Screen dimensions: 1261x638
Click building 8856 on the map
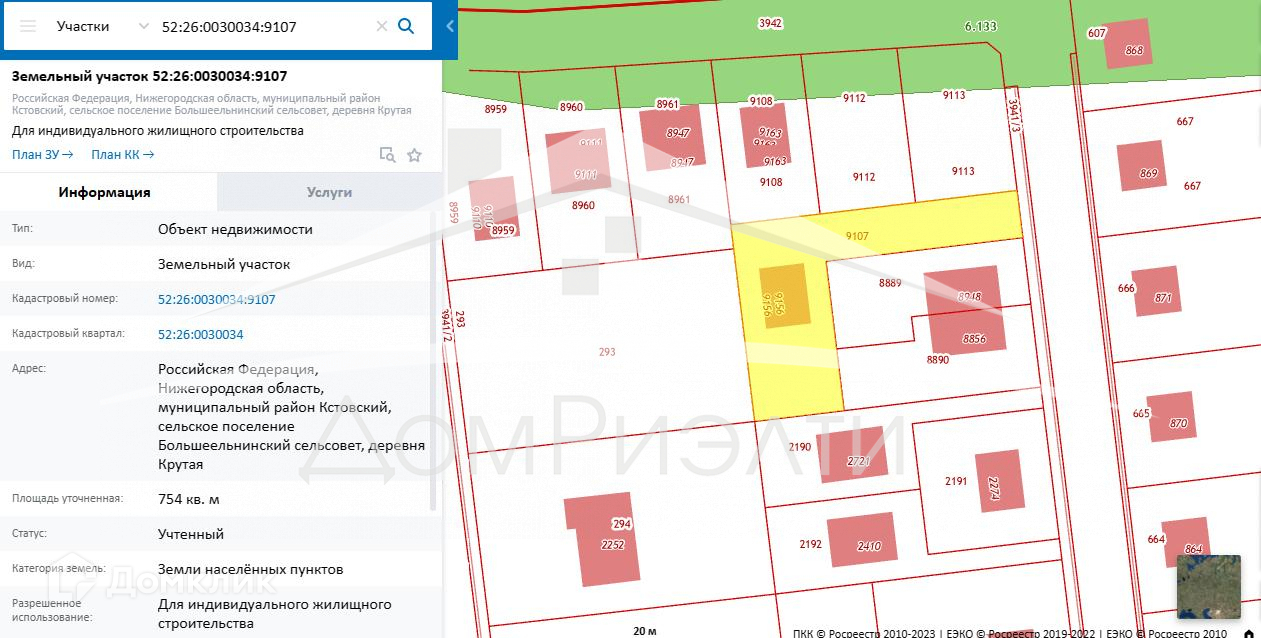click(x=968, y=328)
